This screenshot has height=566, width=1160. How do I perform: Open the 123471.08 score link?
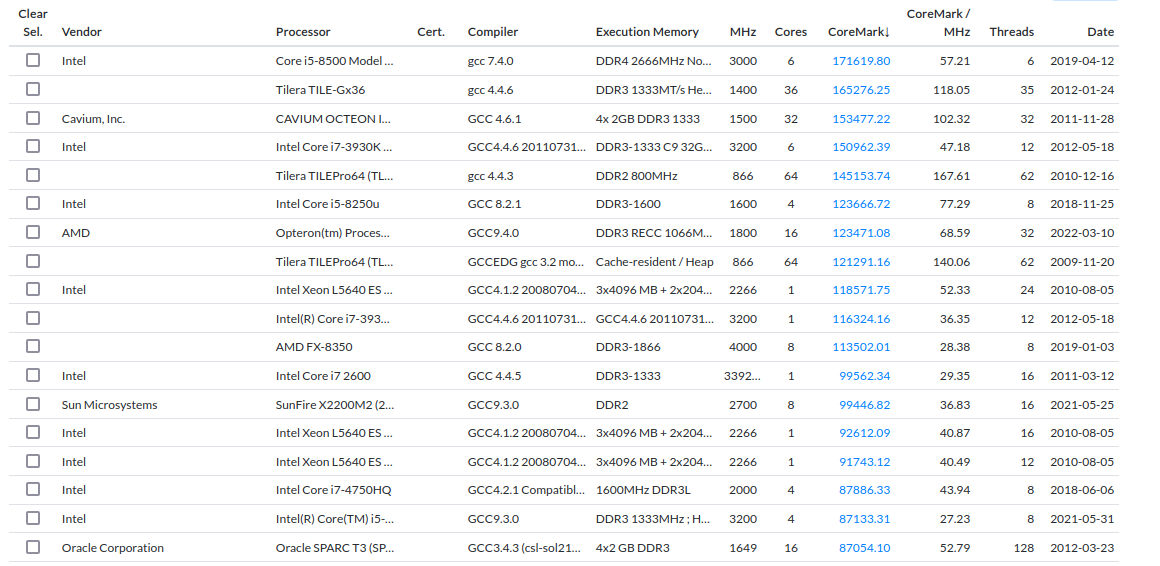861,232
